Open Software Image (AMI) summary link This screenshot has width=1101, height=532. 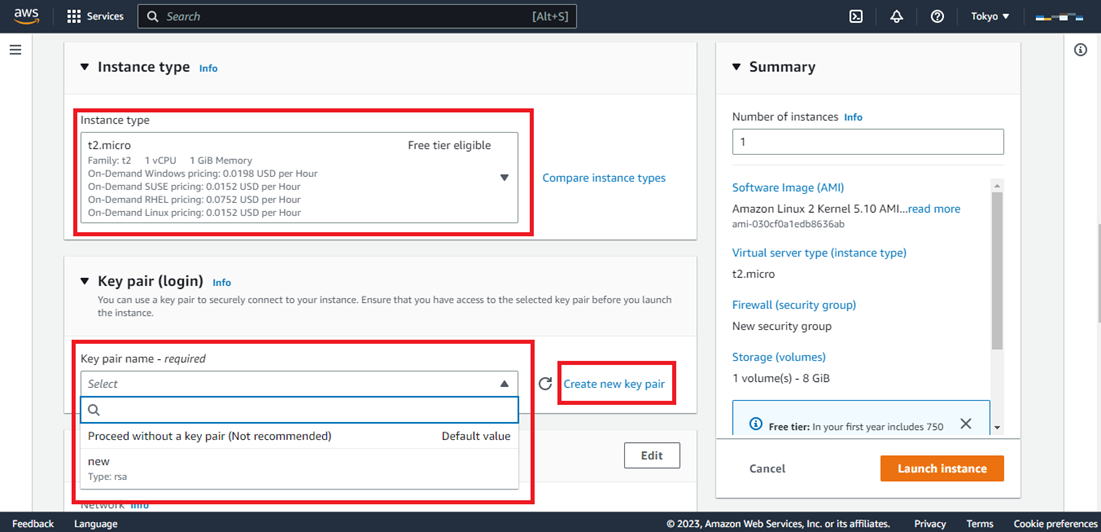(x=788, y=188)
